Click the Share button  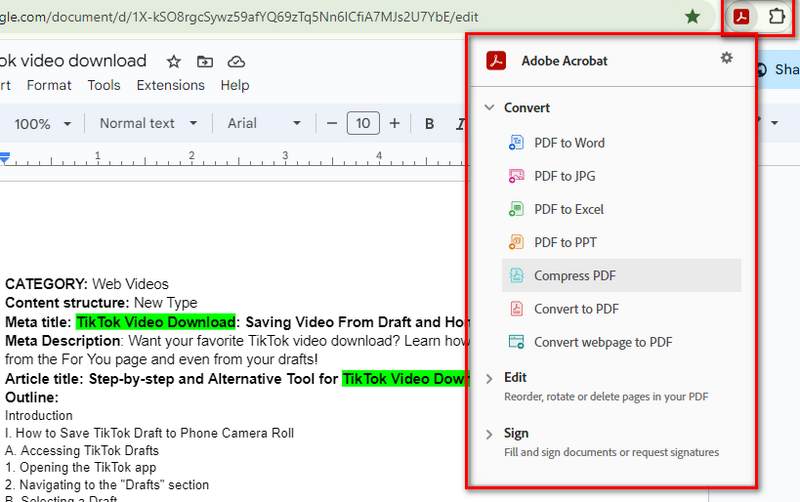pyautogui.click(x=778, y=69)
